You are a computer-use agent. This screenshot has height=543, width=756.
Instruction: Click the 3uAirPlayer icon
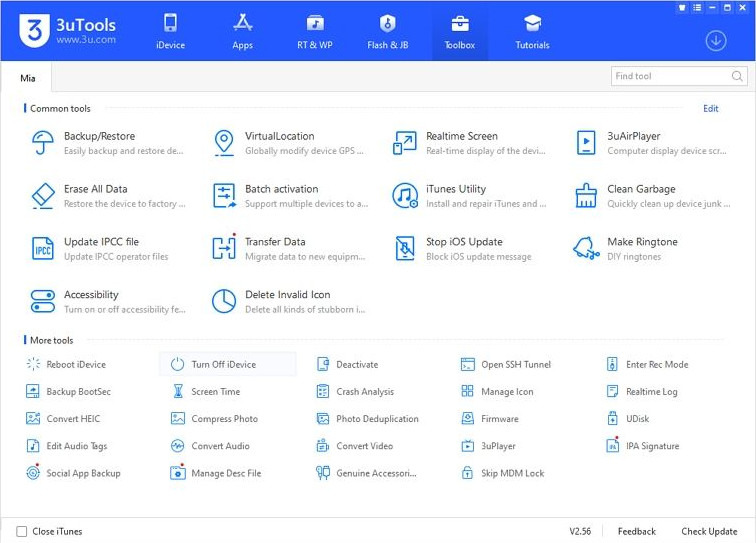[586, 143]
